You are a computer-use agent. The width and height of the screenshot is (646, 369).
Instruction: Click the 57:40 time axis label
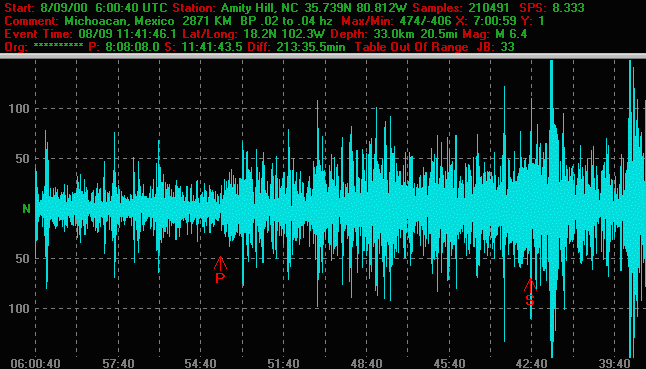click(118, 364)
